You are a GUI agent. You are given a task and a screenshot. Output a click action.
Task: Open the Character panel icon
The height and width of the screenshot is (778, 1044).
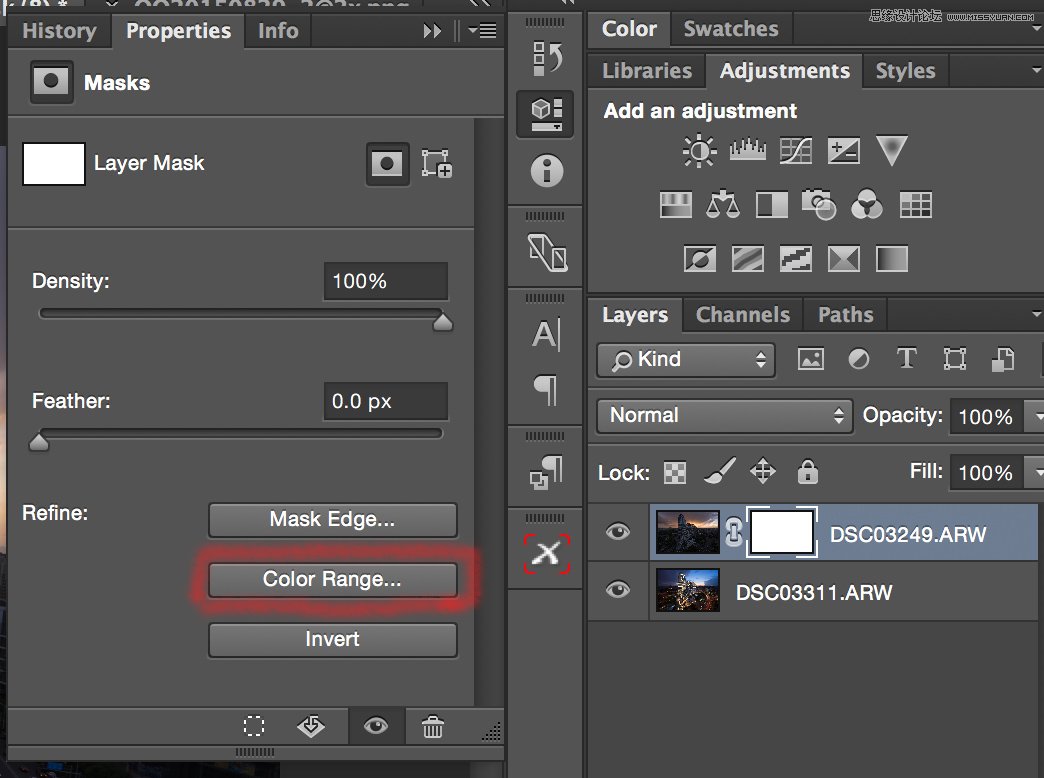point(546,334)
